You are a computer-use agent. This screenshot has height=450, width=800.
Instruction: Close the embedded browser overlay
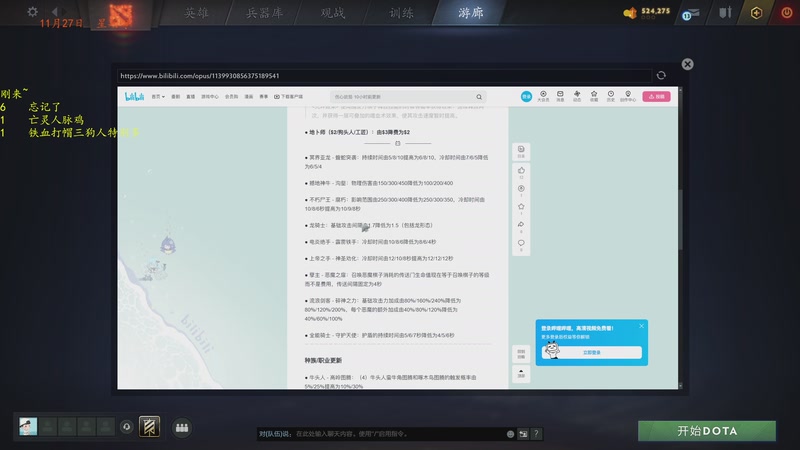687,64
